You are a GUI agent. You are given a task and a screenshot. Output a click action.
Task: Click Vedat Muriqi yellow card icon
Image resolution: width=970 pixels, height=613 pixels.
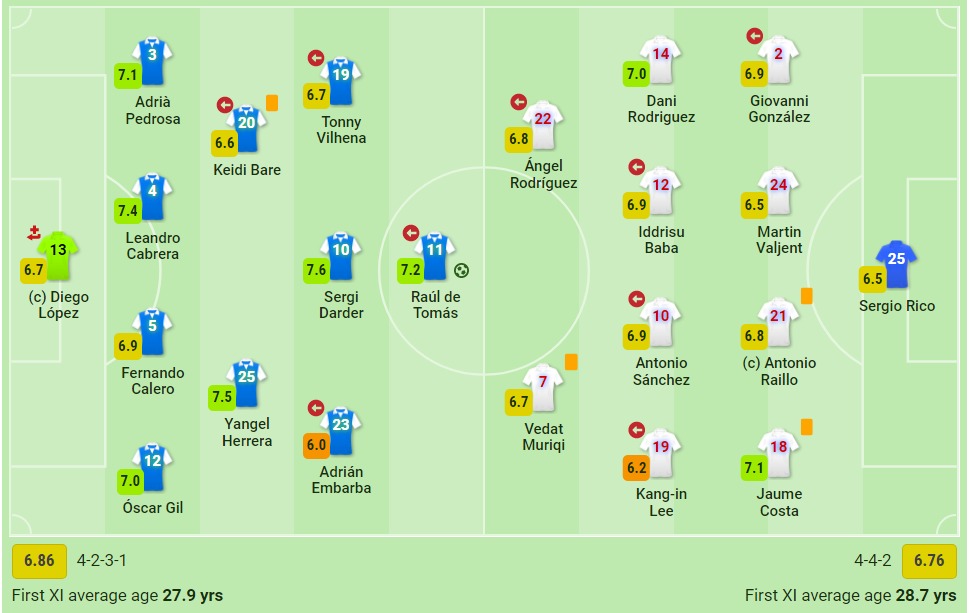click(572, 362)
